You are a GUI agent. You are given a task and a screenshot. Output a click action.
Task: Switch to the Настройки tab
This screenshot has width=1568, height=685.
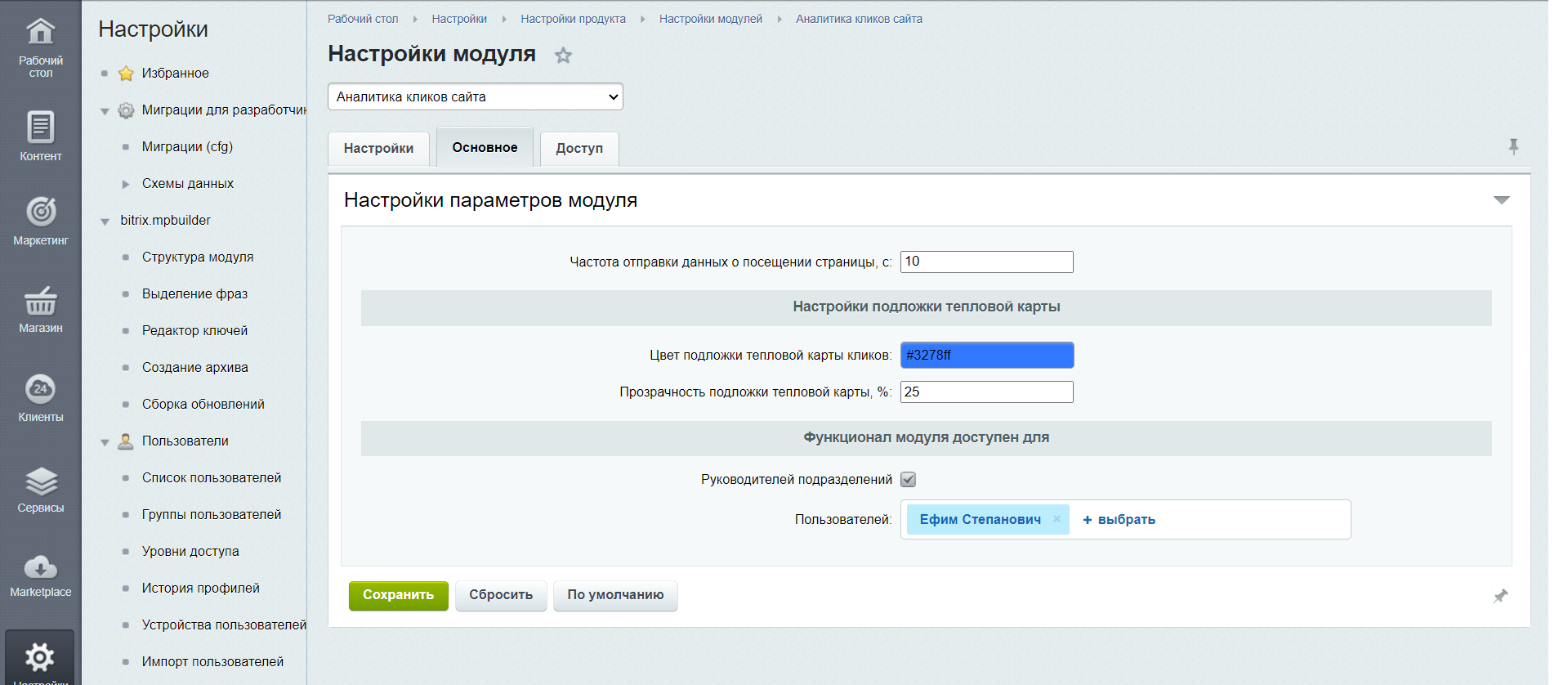click(378, 149)
